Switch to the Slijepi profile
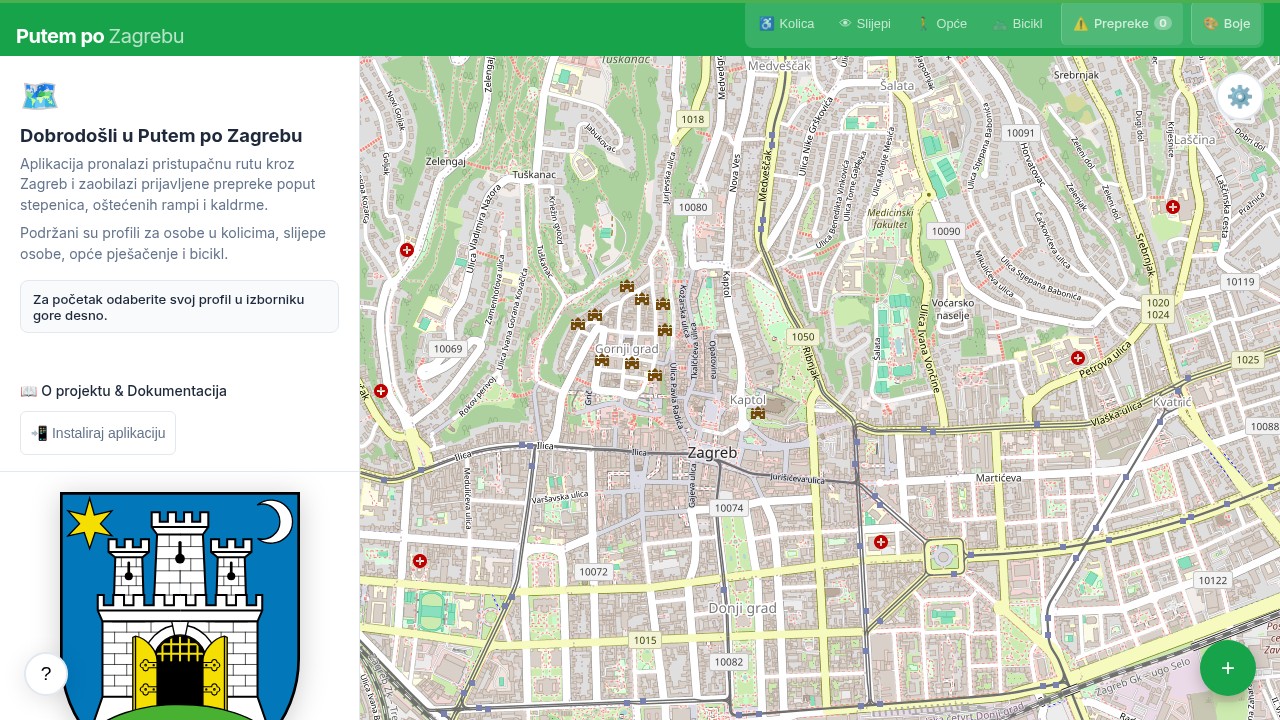Viewport: 1280px width, 720px height. pos(865,24)
